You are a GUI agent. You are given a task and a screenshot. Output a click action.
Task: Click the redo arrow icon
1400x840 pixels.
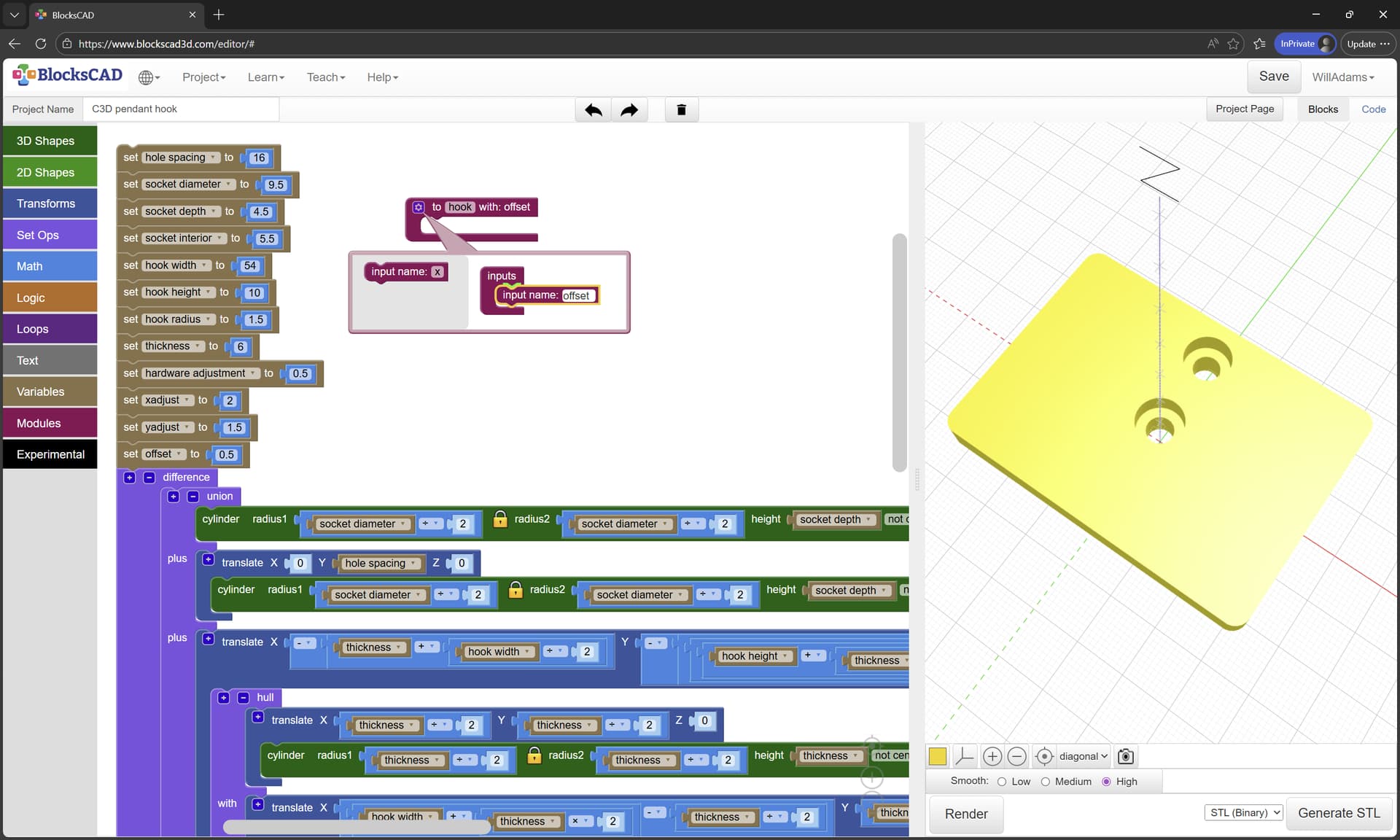(x=629, y=110)
